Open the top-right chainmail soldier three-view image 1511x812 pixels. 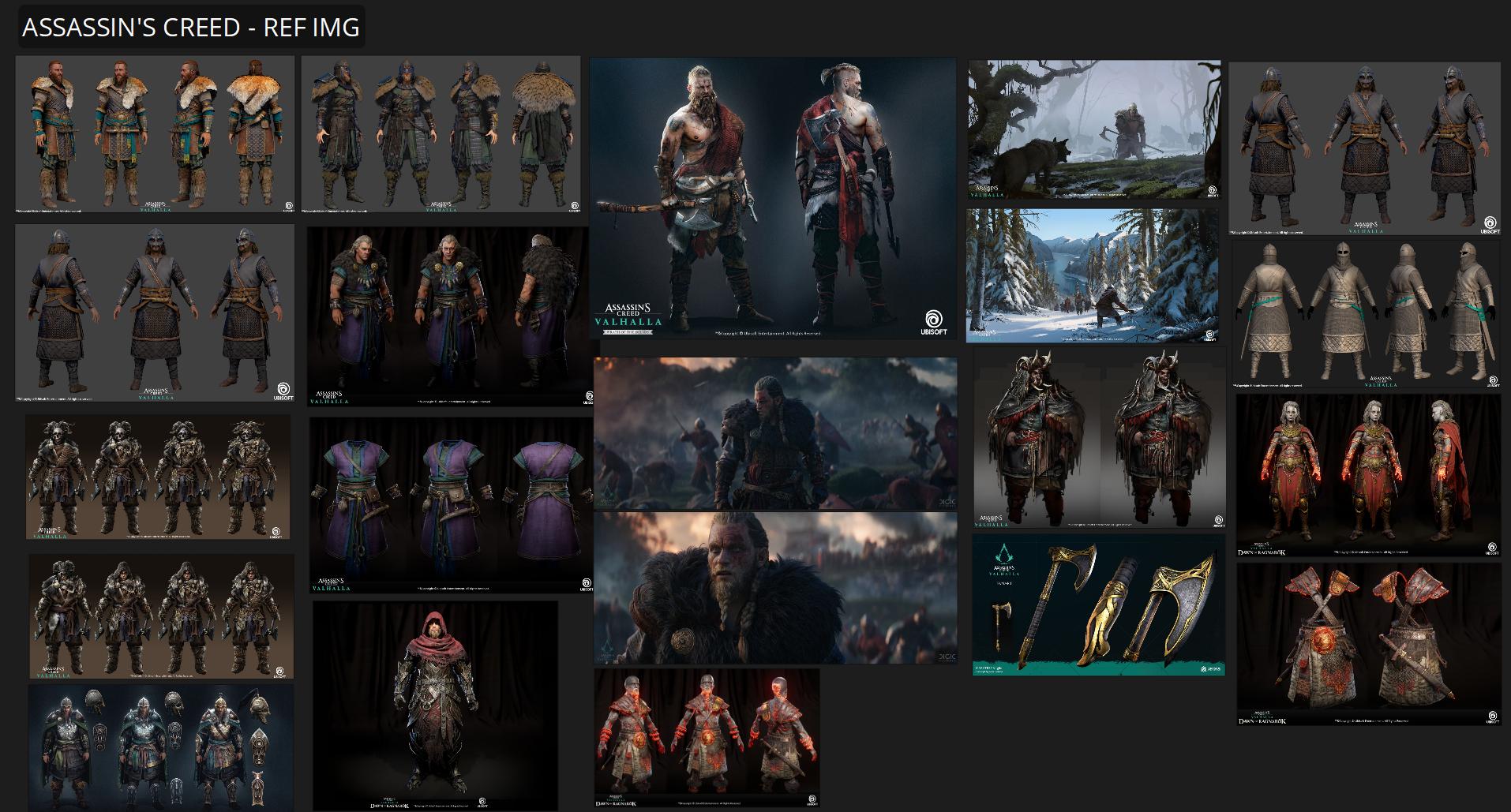1364,148
